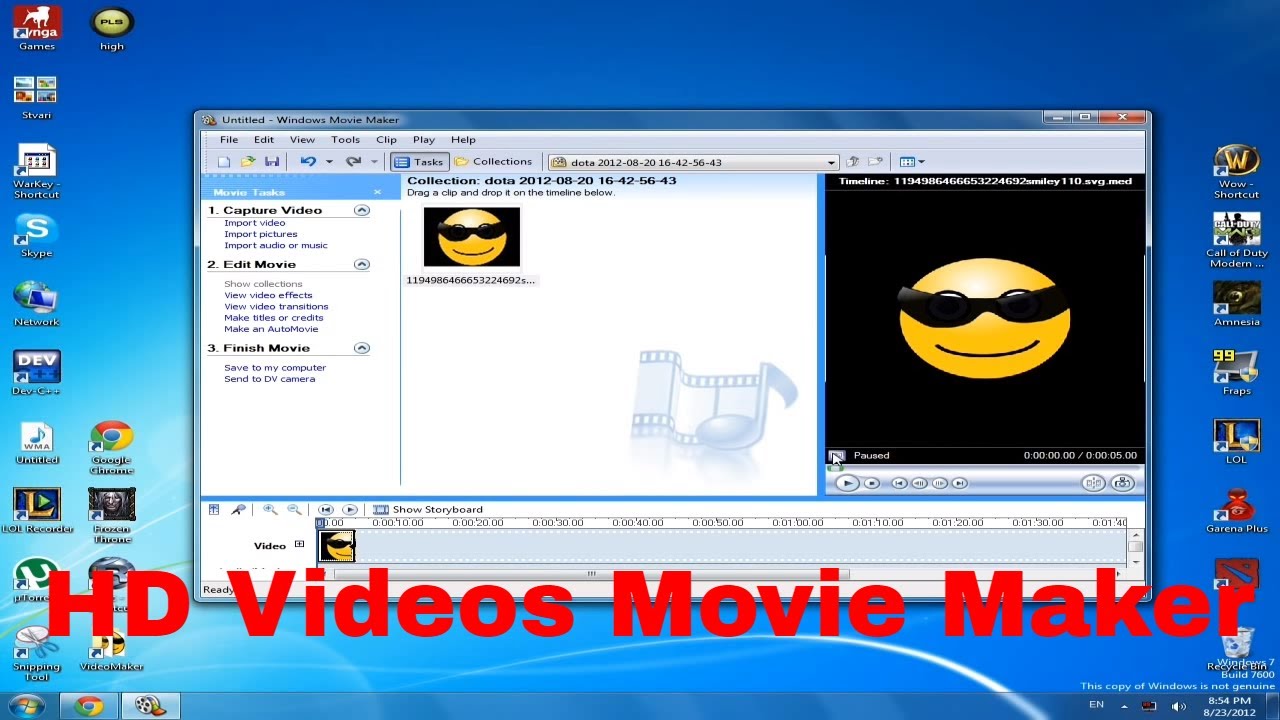
Task: Select the smiley clip thumbnail in collection
Action: tap(472, 237)
